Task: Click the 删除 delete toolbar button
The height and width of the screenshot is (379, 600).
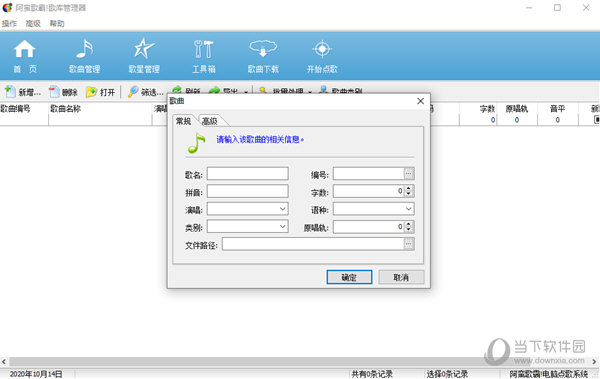Action: click(64, 92)
